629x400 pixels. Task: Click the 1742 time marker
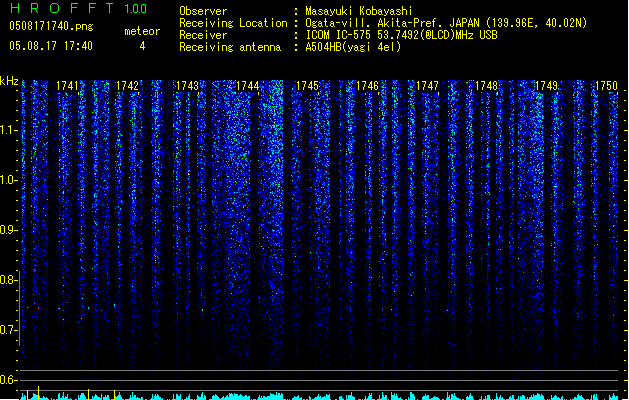[127, 86]
